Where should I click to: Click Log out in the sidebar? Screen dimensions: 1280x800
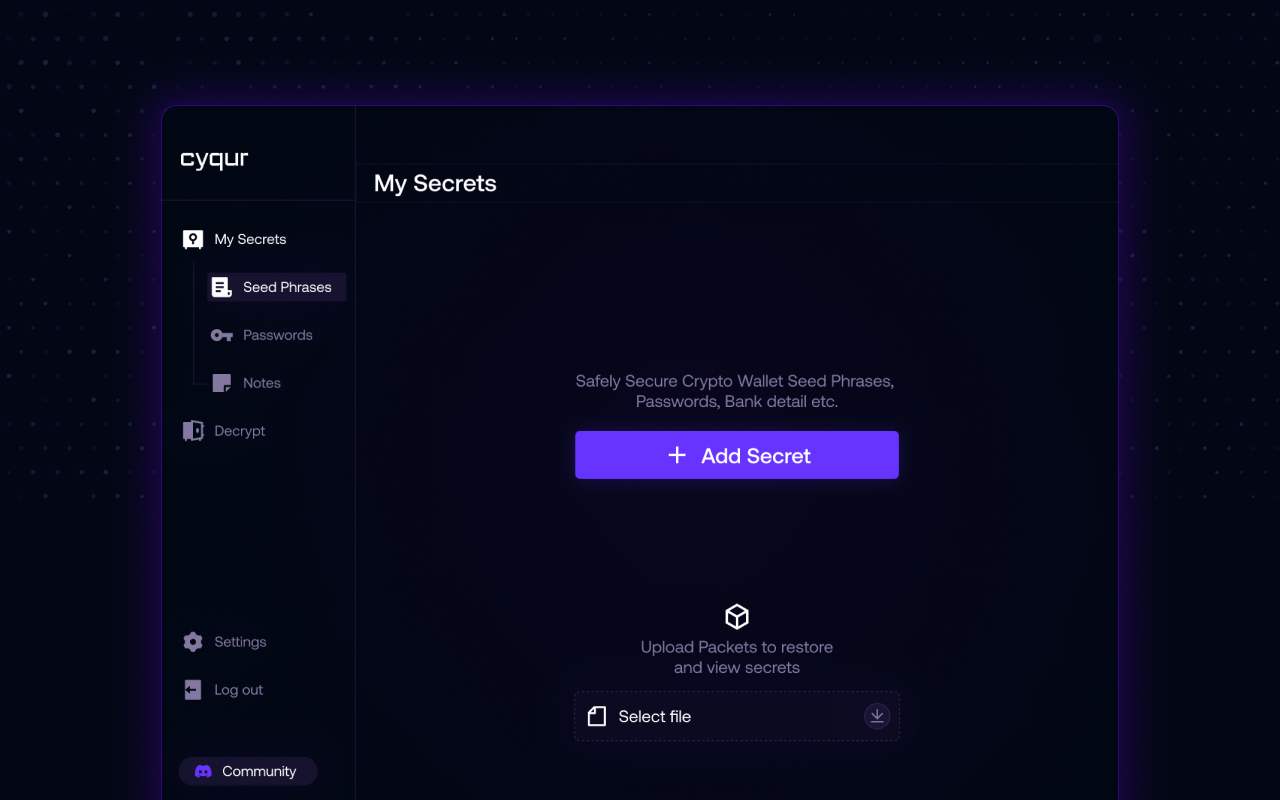[237, 689]
